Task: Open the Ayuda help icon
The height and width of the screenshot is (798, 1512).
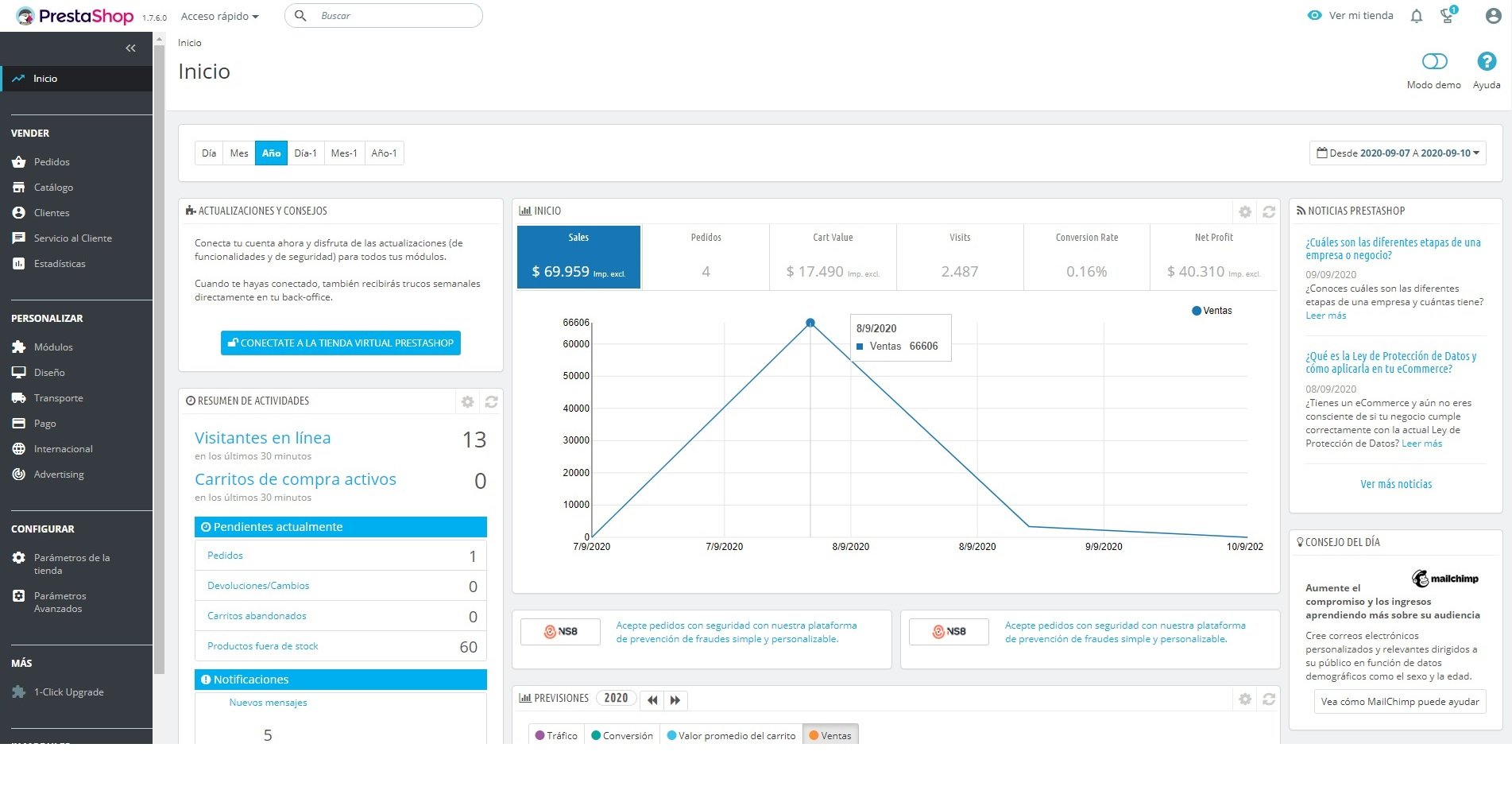Action: coord(1487,61)
